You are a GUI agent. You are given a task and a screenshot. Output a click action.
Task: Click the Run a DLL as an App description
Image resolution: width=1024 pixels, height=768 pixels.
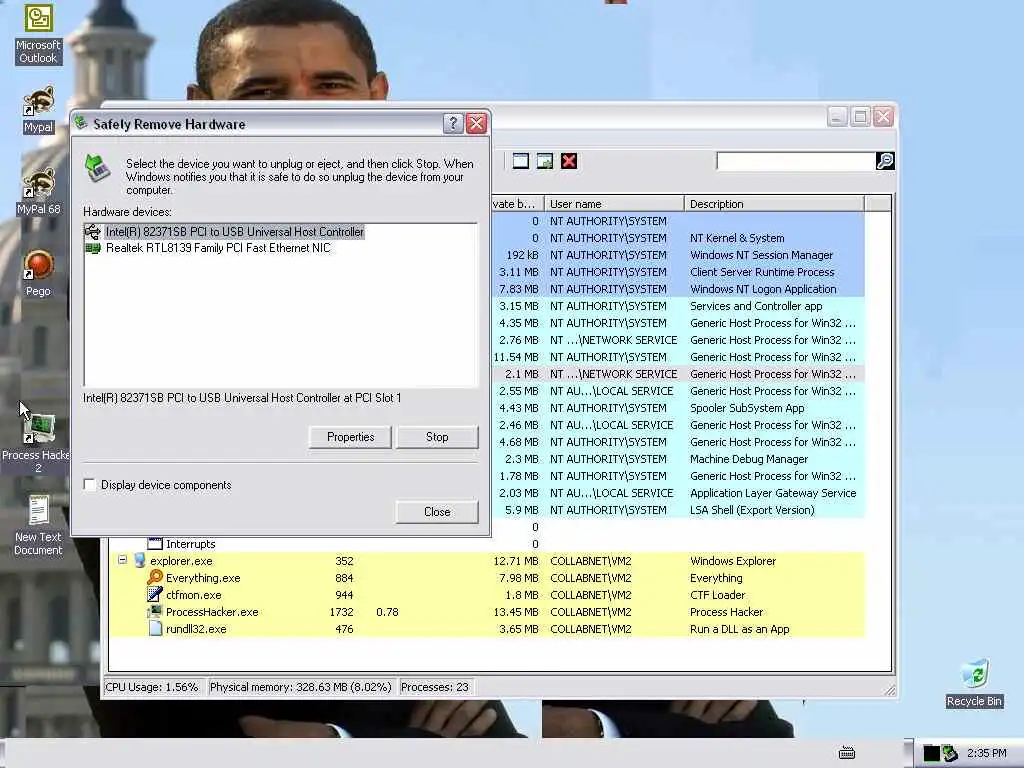739,629
